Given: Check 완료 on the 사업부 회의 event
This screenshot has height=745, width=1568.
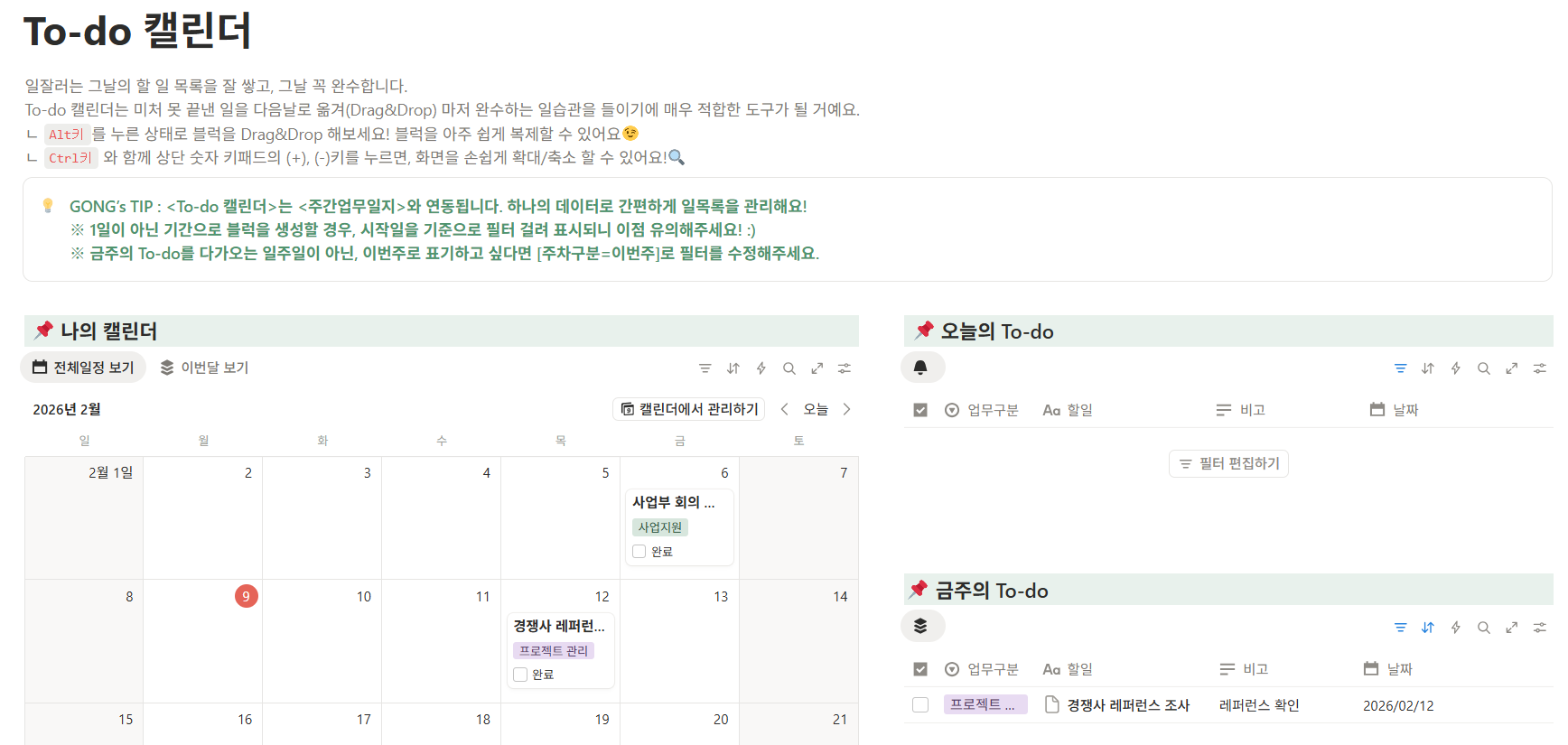Looking at the screenshot, I should tap(639, 551).
